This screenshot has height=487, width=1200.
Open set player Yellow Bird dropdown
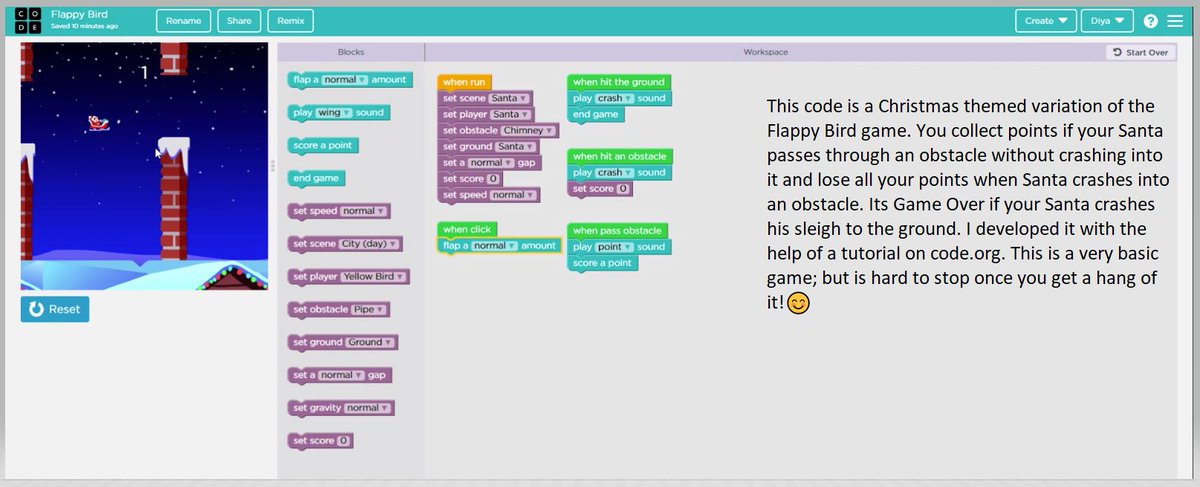click(x=374, y=277)
